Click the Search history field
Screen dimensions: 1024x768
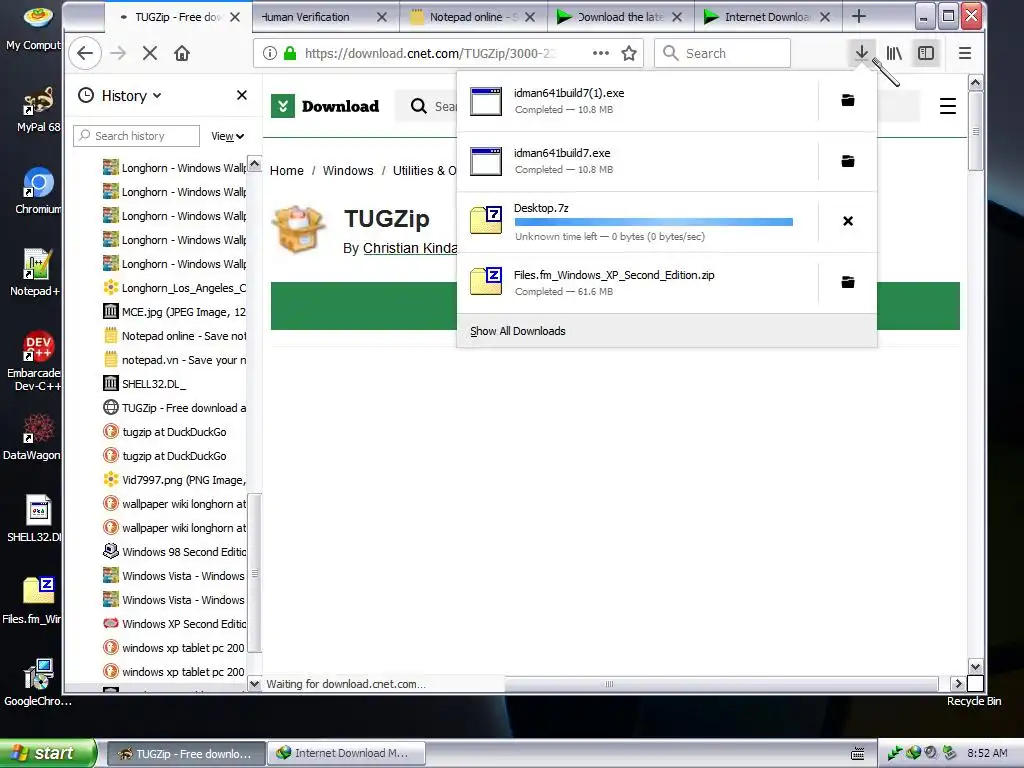point(136,136)
